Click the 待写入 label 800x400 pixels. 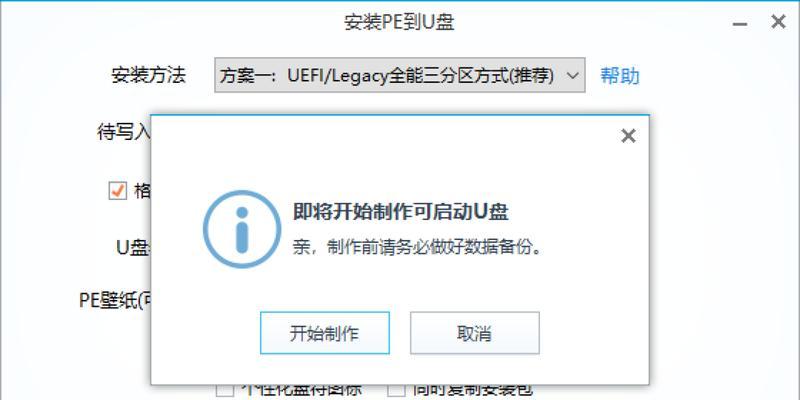[124, 132]
